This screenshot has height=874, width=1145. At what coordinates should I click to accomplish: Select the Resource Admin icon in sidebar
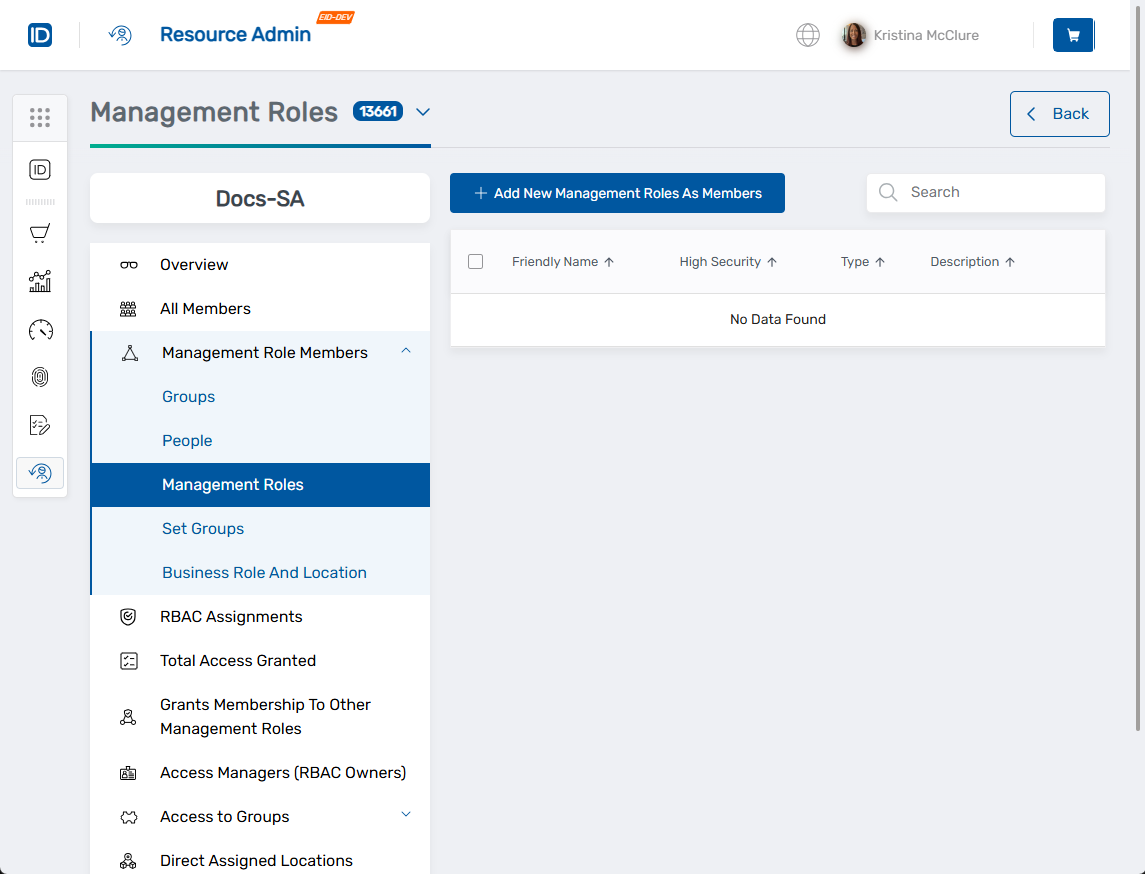(40, 472)
